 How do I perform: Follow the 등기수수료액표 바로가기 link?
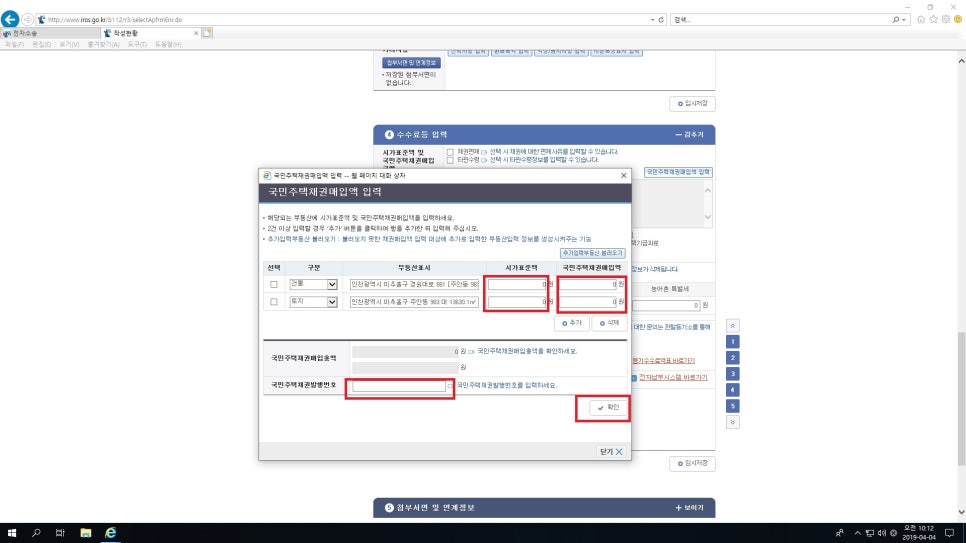tap(664, 361)
